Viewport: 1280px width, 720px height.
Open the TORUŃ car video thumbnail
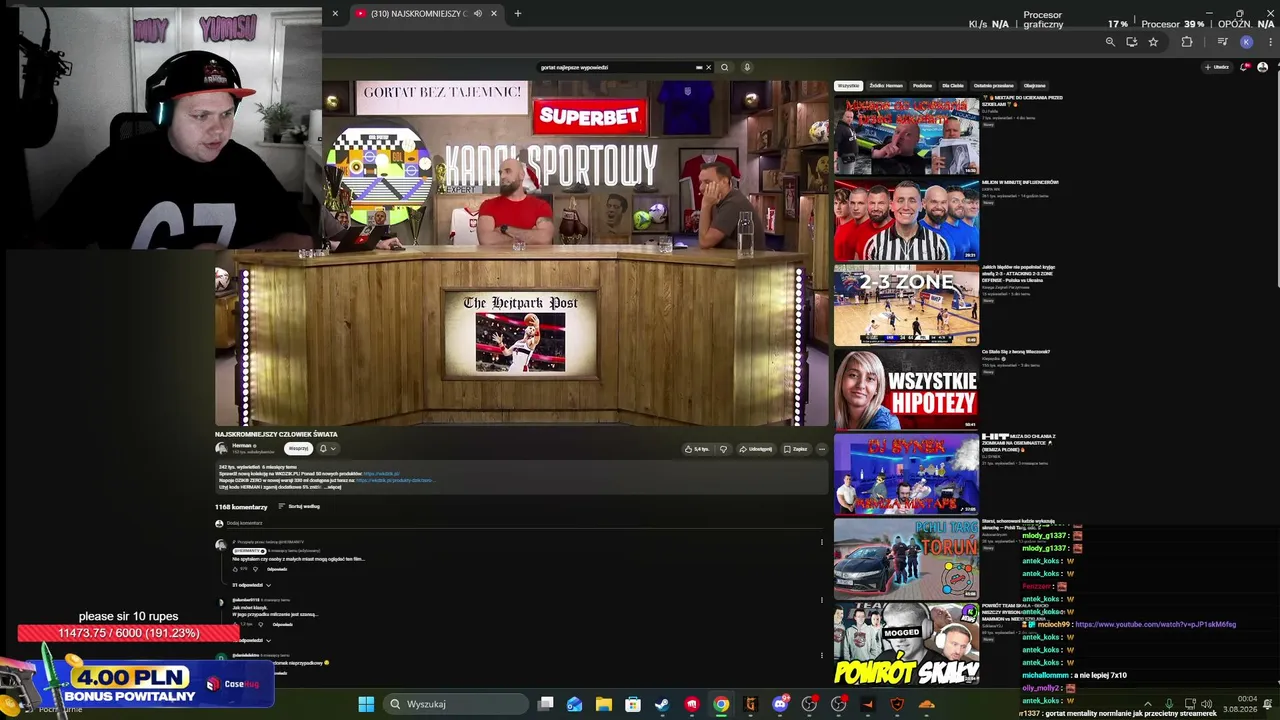pyautogui.click(x=906, y=558)
